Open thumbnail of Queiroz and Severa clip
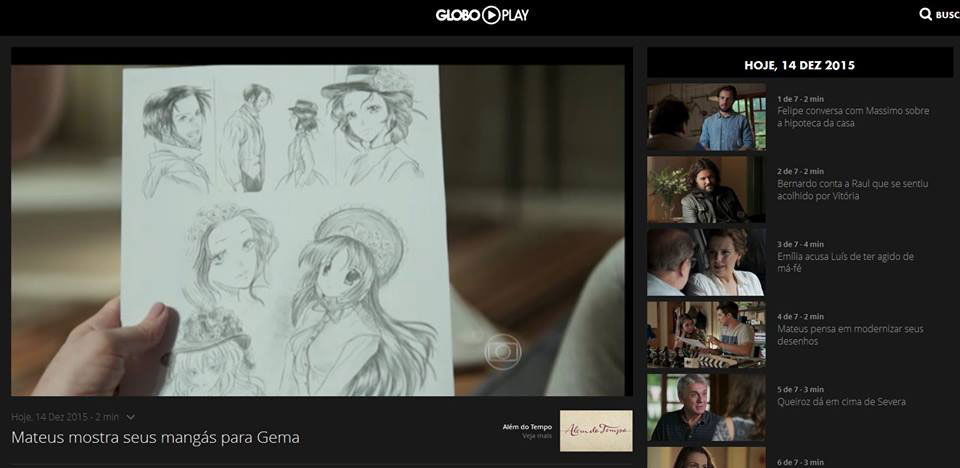Viewport: 960px width, 468px height. click(706, 406)
